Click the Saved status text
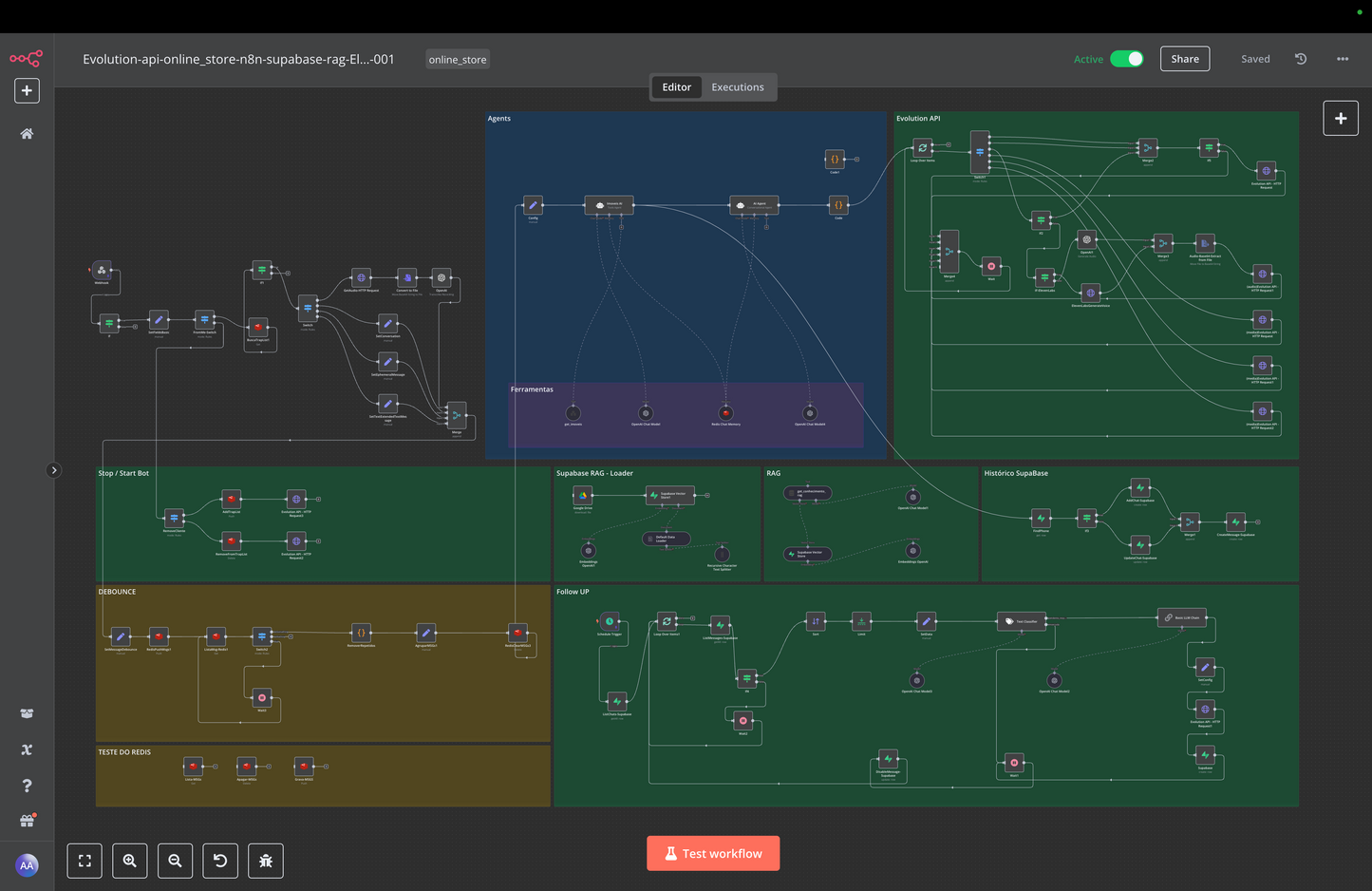1372x891 pixels. pos(1255,59)
